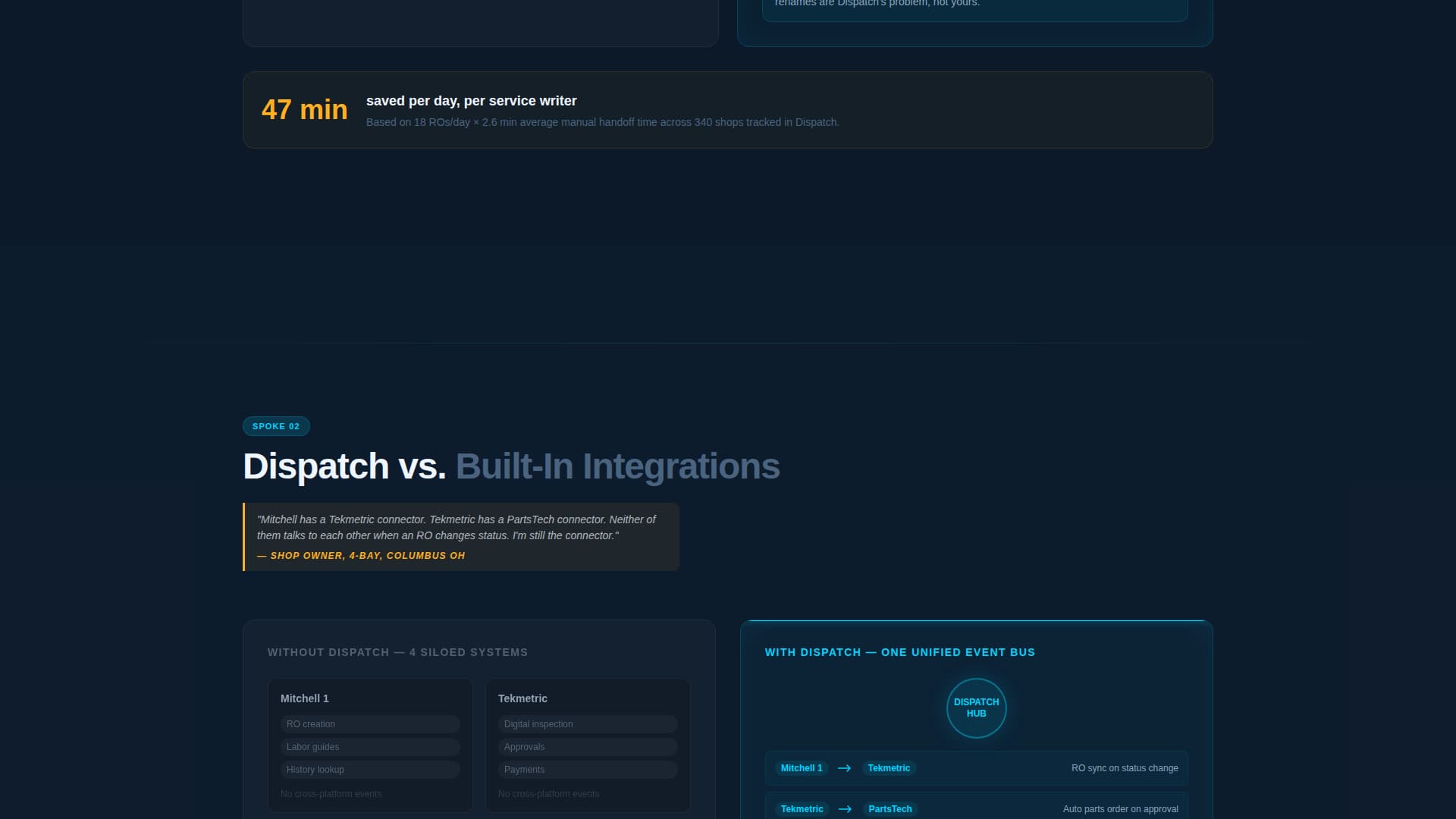1456x819 pixels.
Task: Click the PartsTech badge
Action: click(x=890, y=808)
